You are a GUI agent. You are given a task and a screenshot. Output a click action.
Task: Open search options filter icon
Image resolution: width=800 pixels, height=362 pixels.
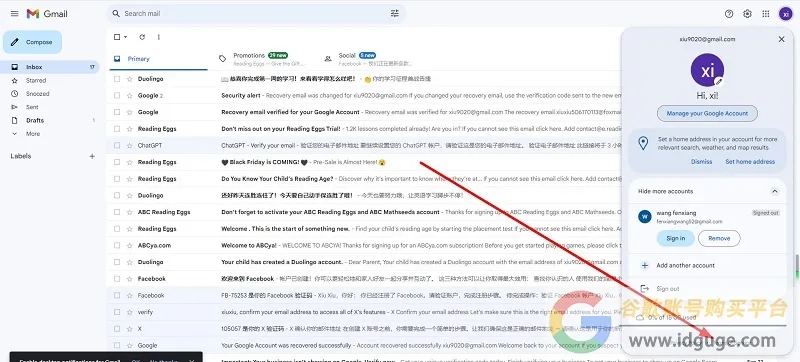[x=394, y=14]
